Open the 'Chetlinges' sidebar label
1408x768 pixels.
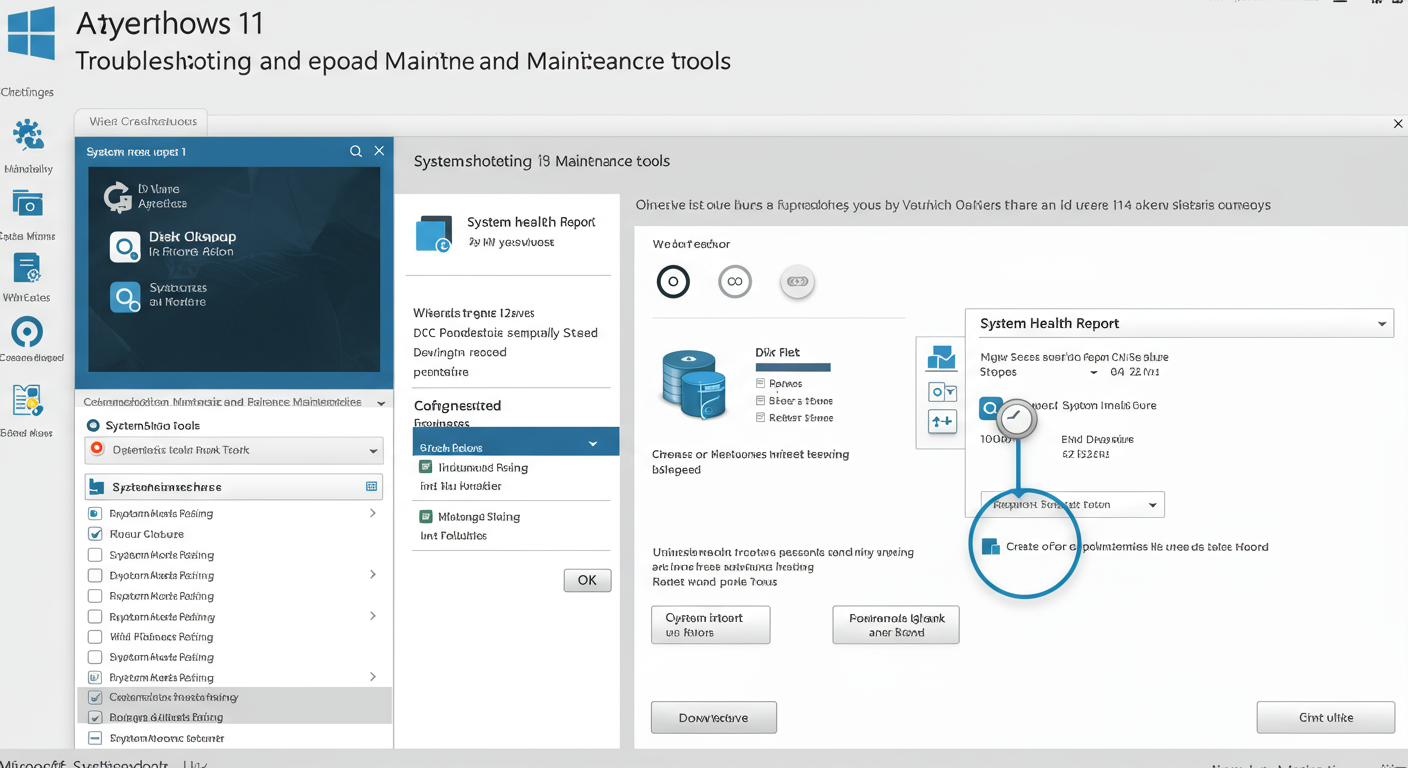[x=27, y=92]
